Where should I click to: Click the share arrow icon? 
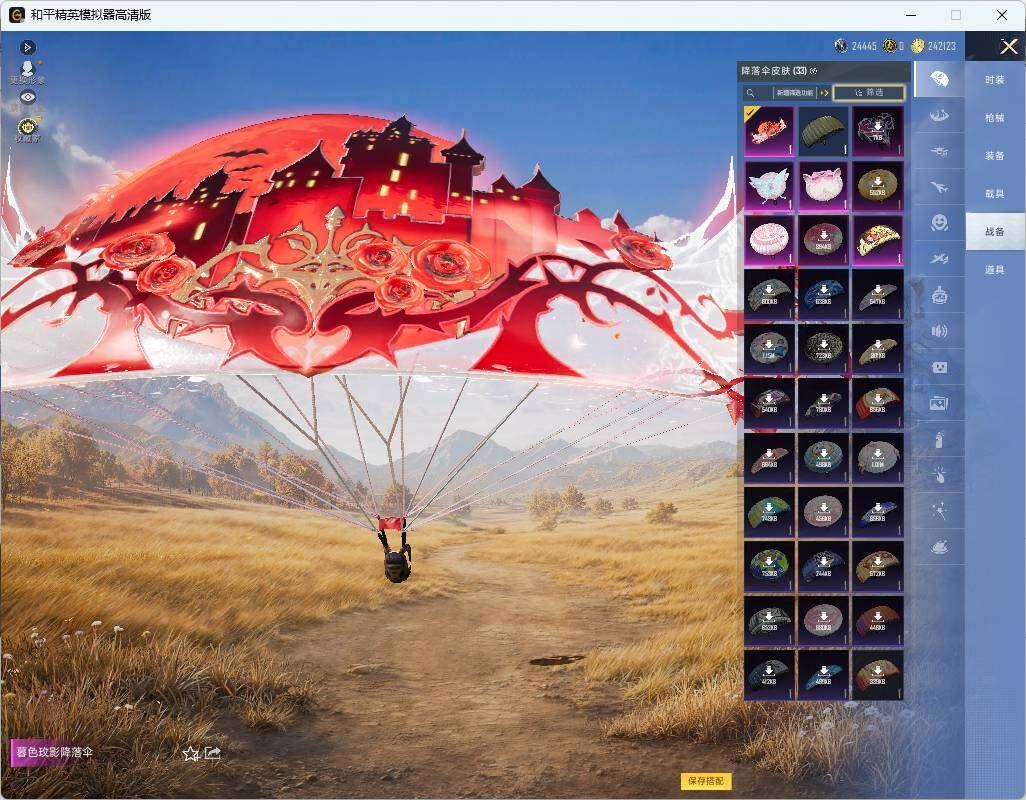click(213, 753)
